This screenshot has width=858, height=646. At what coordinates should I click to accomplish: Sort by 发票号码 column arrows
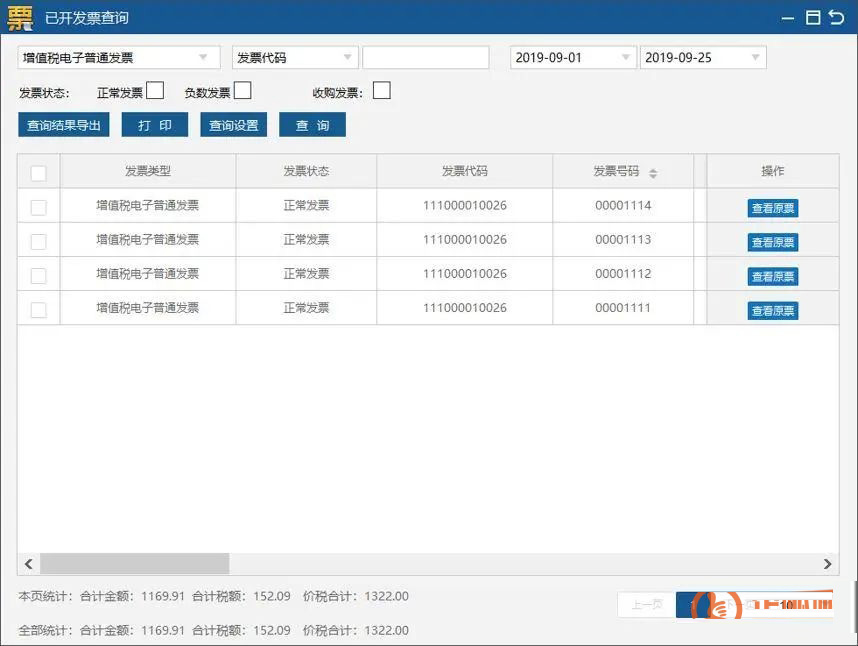653,173
